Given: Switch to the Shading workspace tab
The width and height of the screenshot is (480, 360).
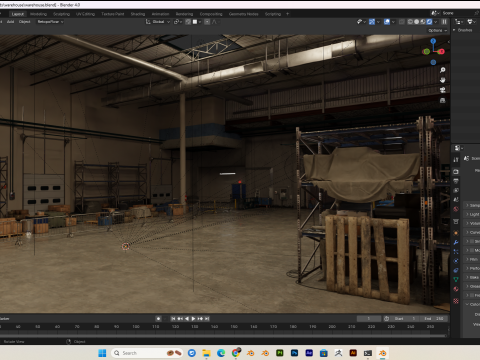Looking at the screenshot, I should coord(138,14).
